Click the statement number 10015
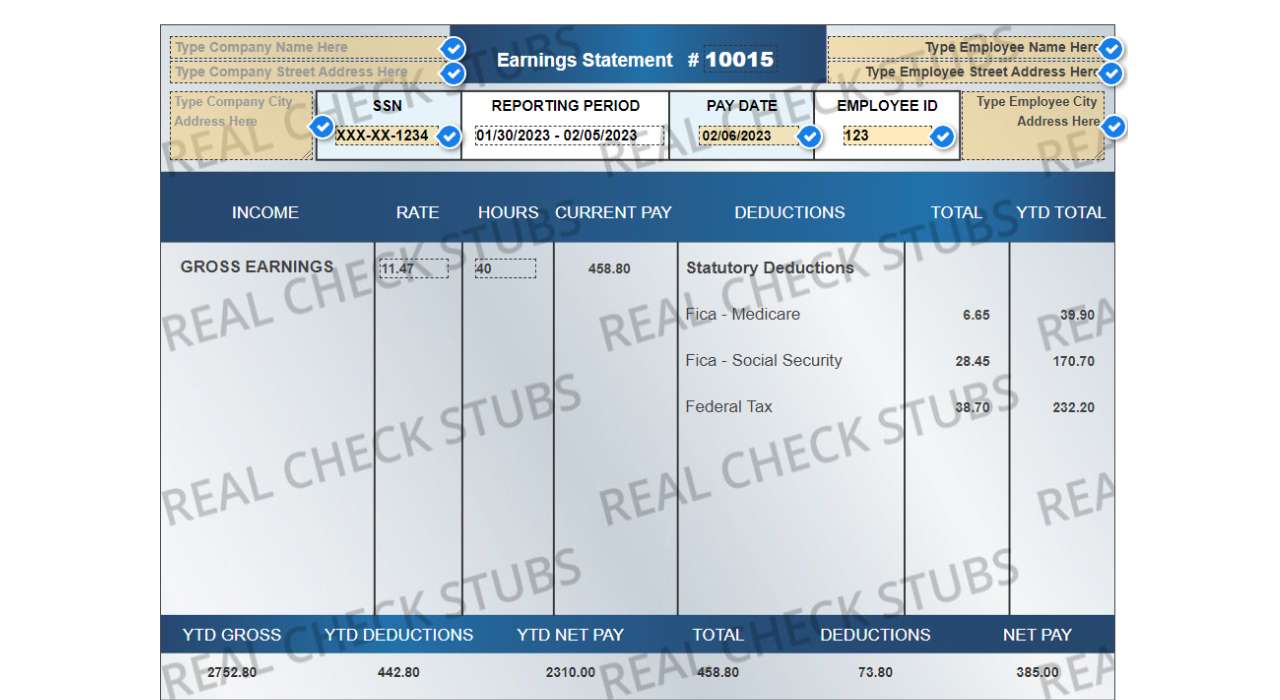Screen dimensions: 1280x700 (x=740, y=60)
